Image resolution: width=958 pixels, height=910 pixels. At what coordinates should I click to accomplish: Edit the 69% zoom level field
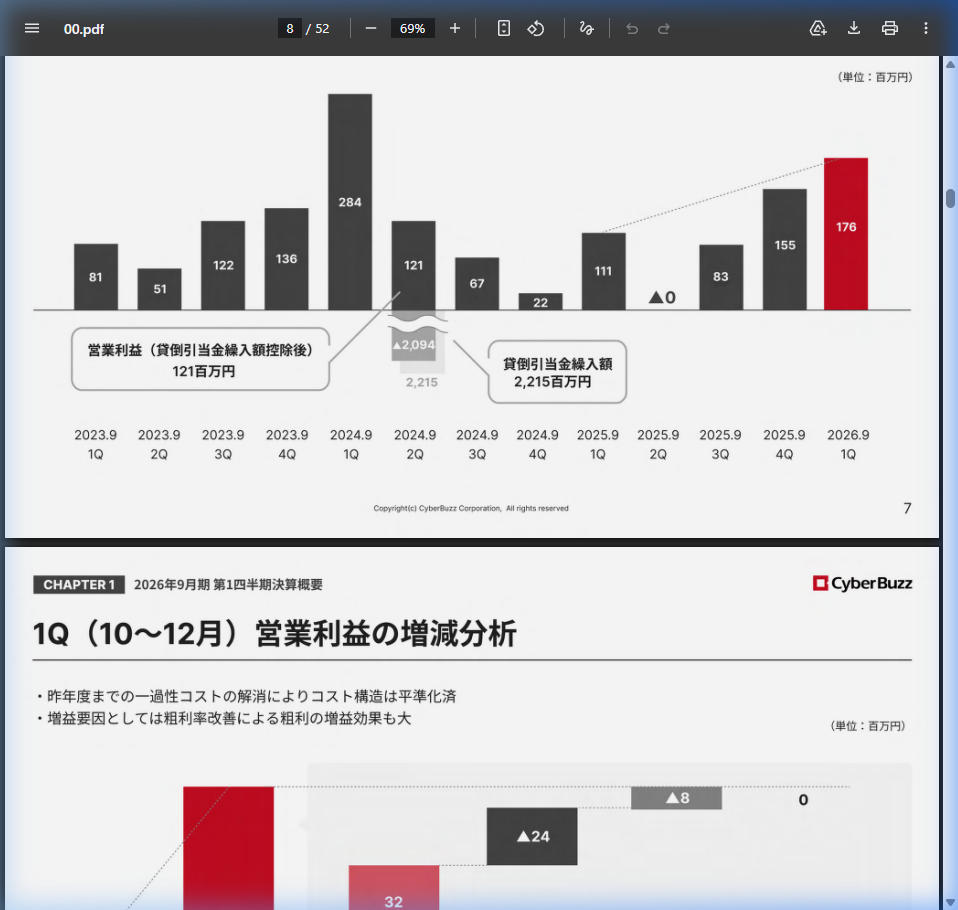pos(412,28)
